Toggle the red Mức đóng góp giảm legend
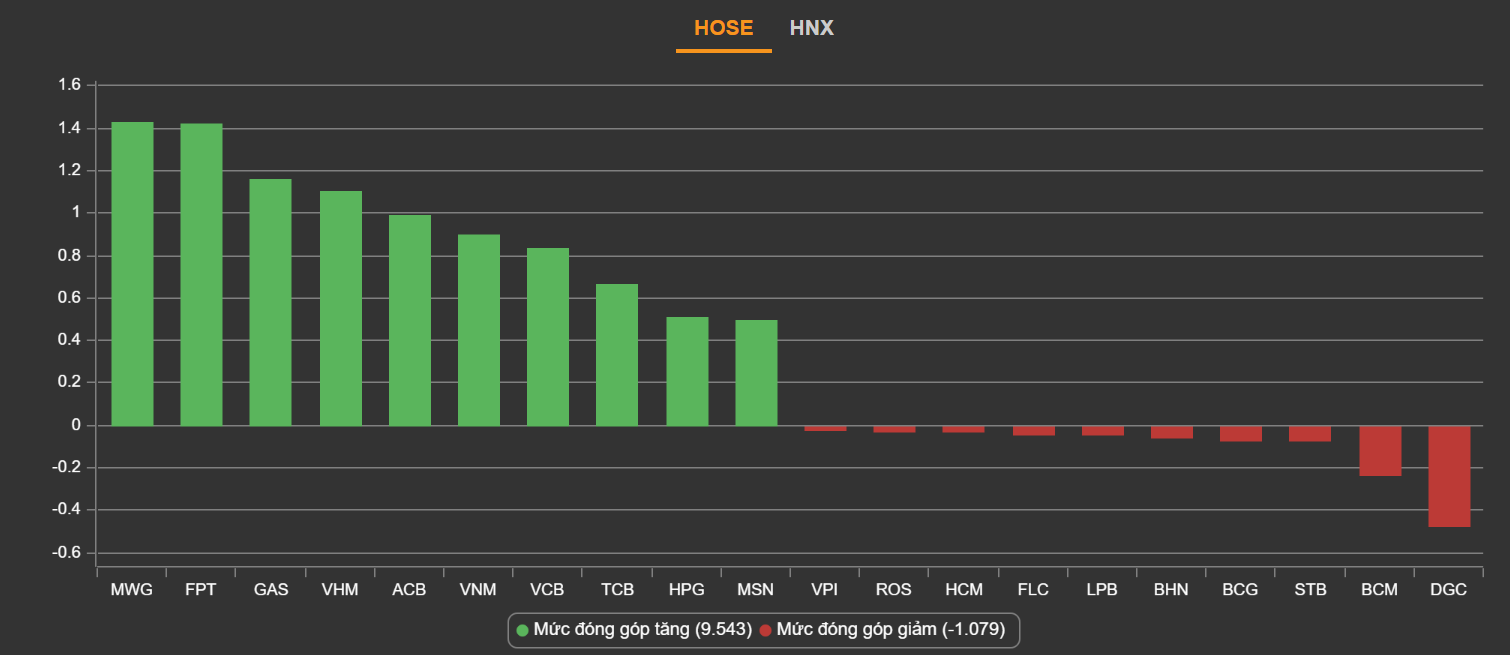This screenshot has width=1510, height=655. pos(890,630)
